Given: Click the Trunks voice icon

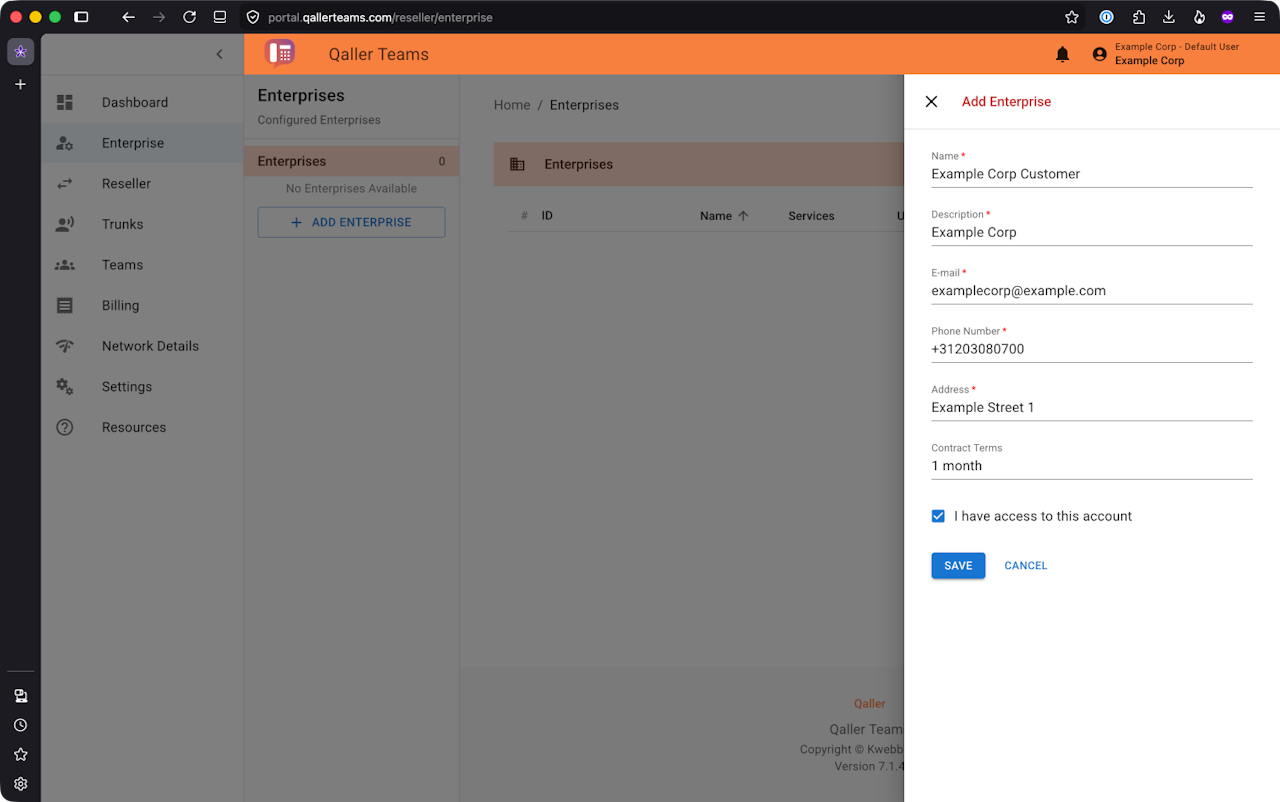Looking at the screenshot, I should coord(65,224).
